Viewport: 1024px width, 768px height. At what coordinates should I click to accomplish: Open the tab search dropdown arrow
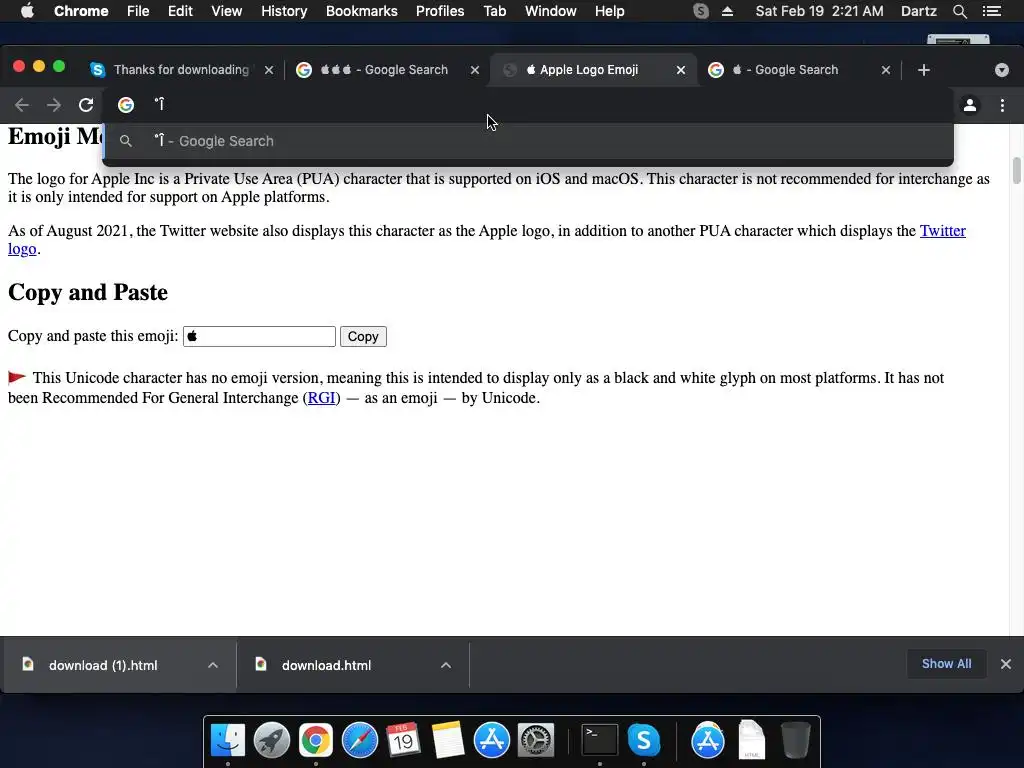point(1002,70)
